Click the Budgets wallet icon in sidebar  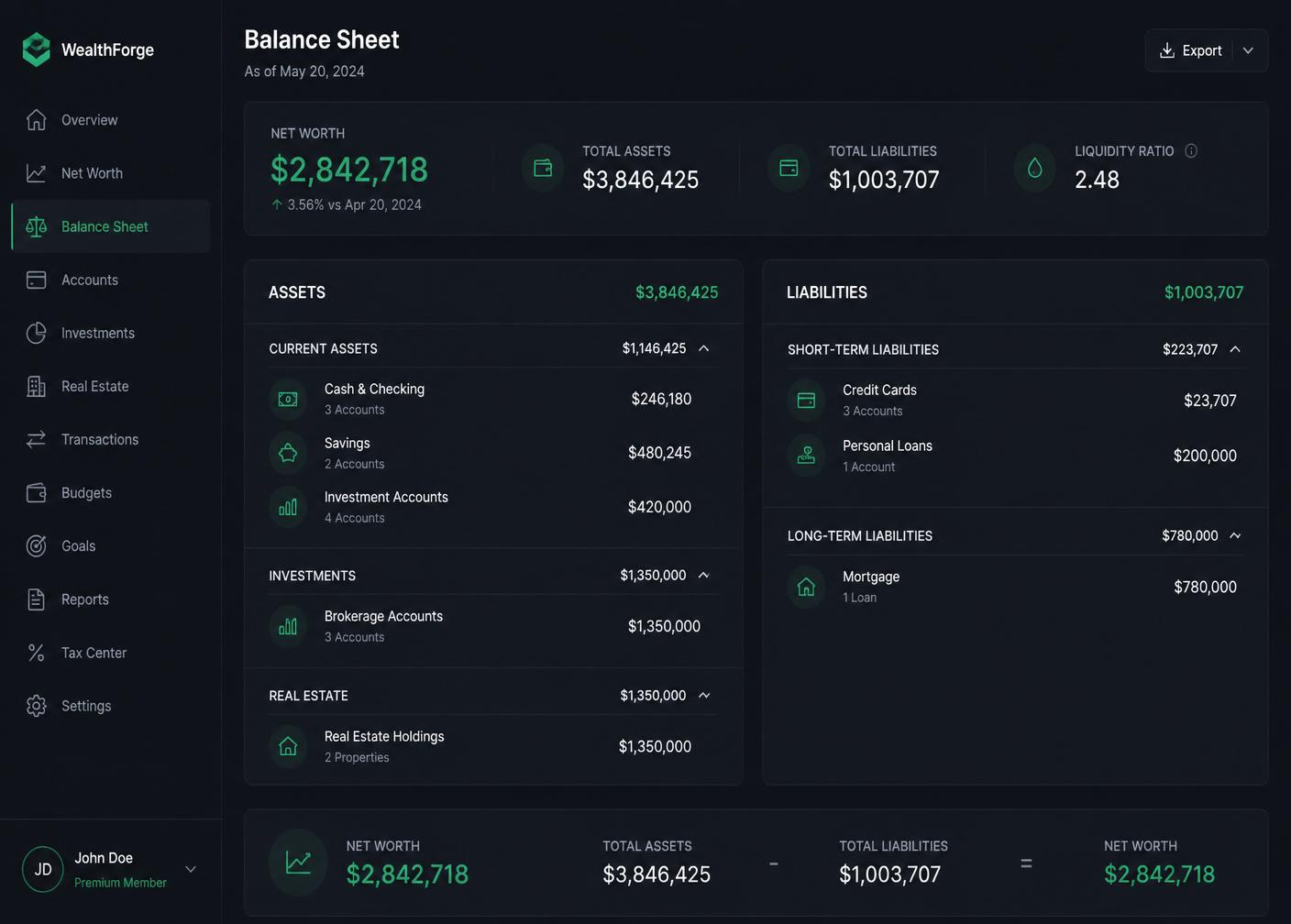pyautogui.click(x=37, y=492)
